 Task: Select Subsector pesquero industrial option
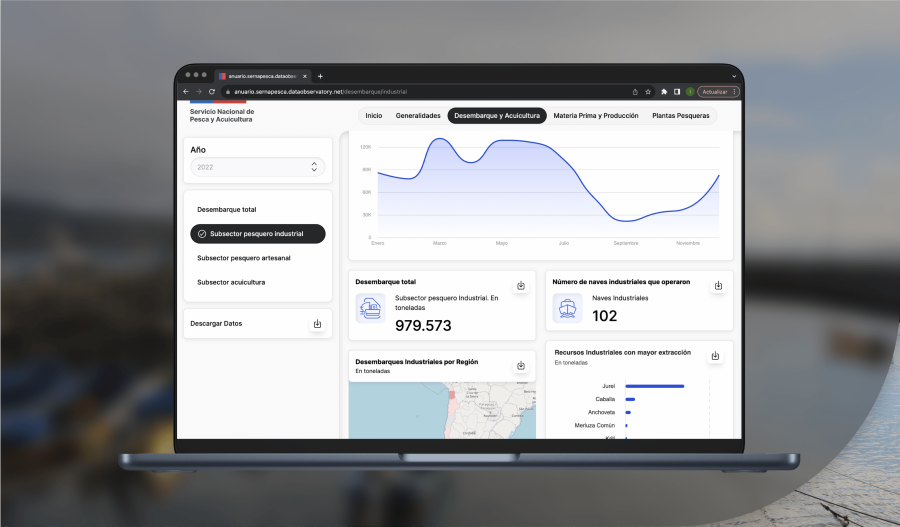click(258, 233)
